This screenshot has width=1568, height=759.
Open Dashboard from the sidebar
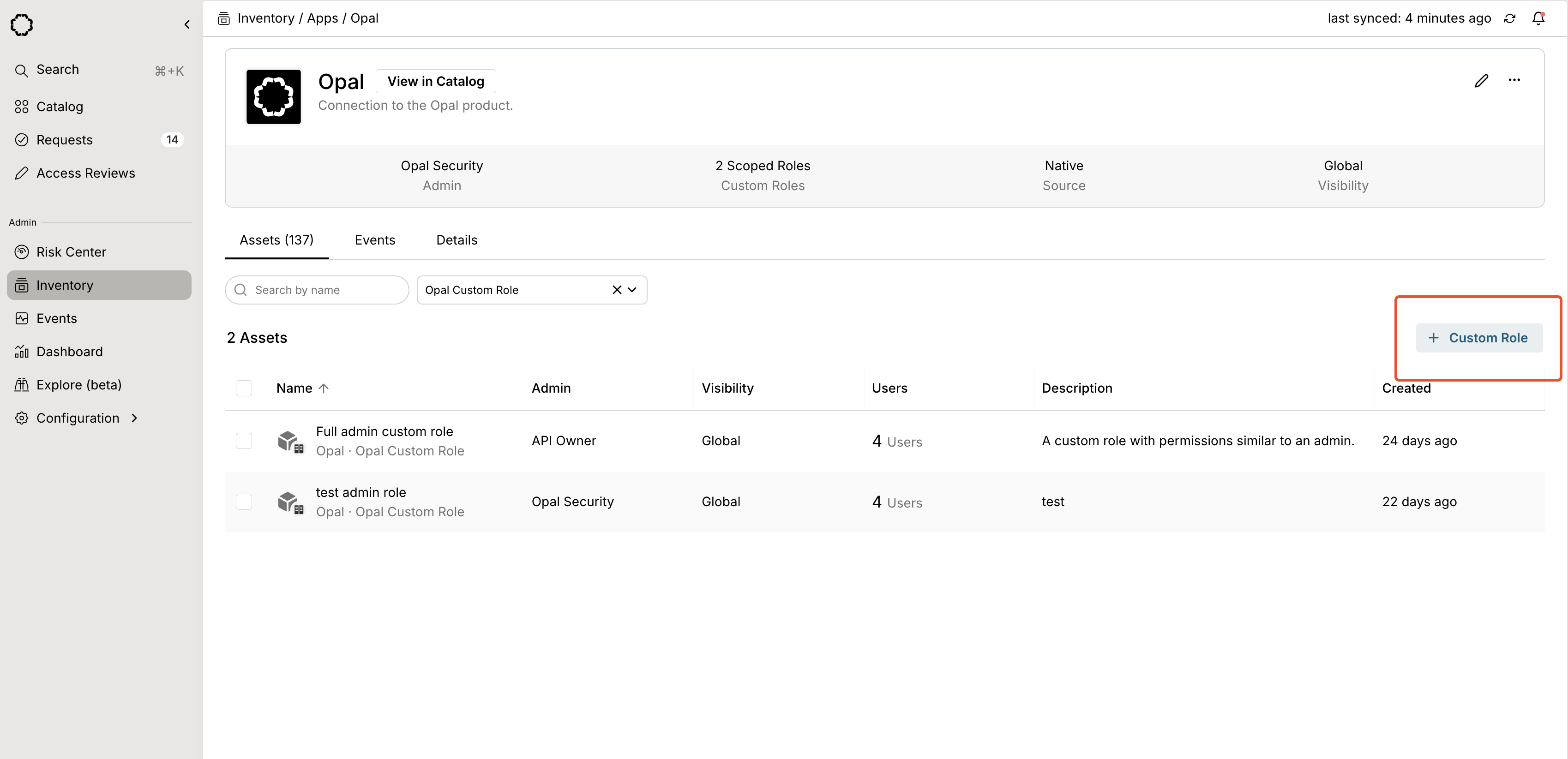pos(69,352)
